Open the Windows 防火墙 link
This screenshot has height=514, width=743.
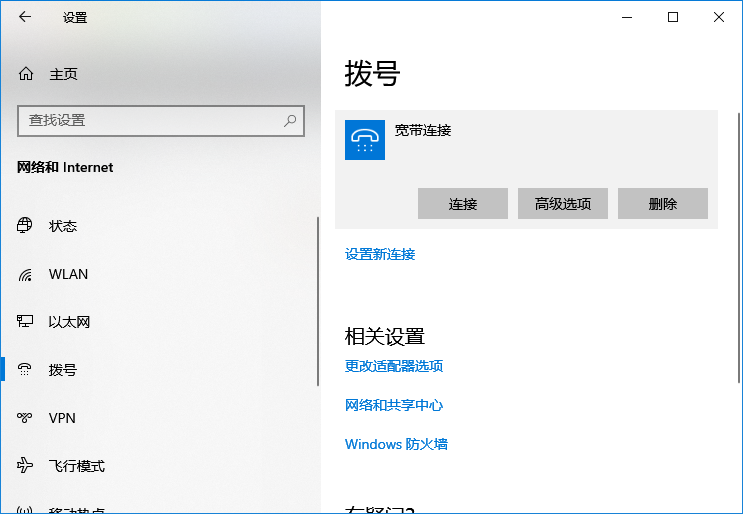pos(396,444)
